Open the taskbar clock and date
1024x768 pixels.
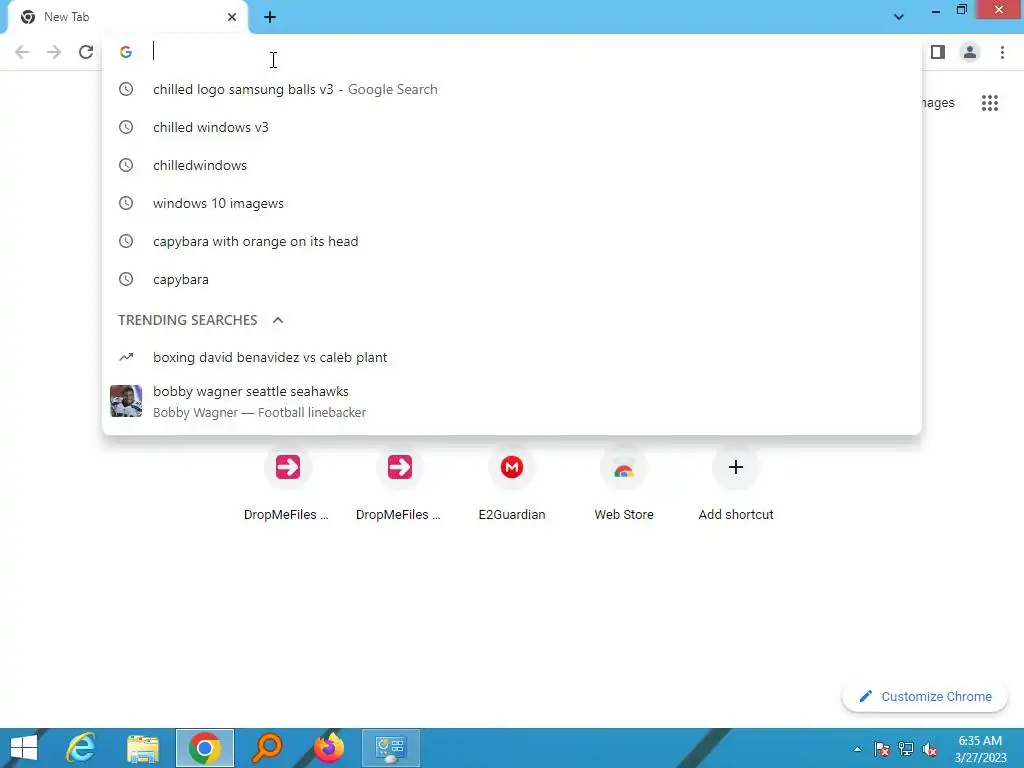pos(980,749)
